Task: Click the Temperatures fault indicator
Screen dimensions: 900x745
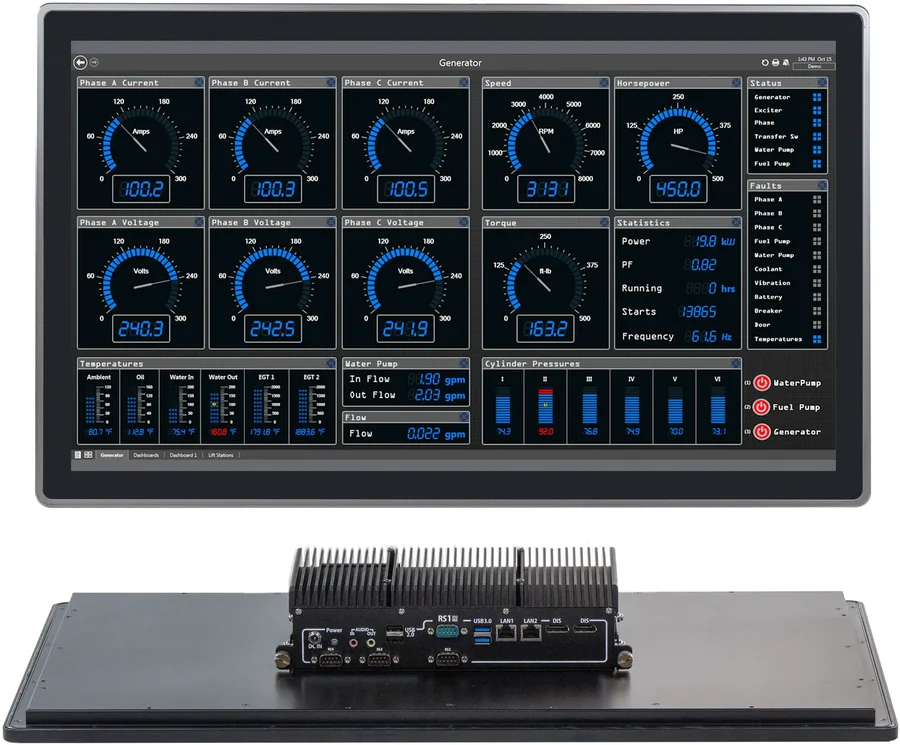Action: point(817,339)
